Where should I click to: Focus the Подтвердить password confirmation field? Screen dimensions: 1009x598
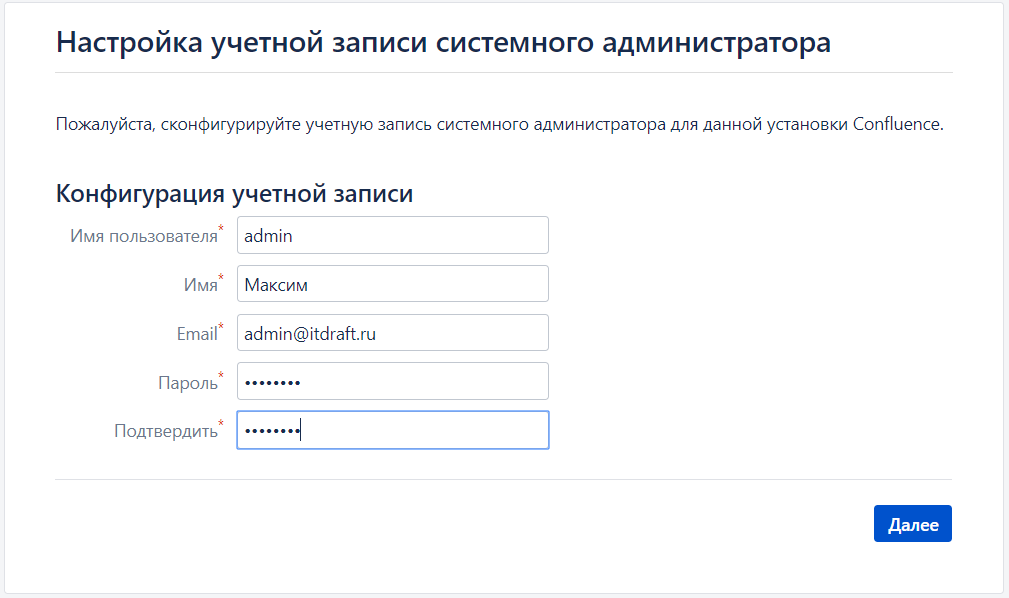[392, 431]
